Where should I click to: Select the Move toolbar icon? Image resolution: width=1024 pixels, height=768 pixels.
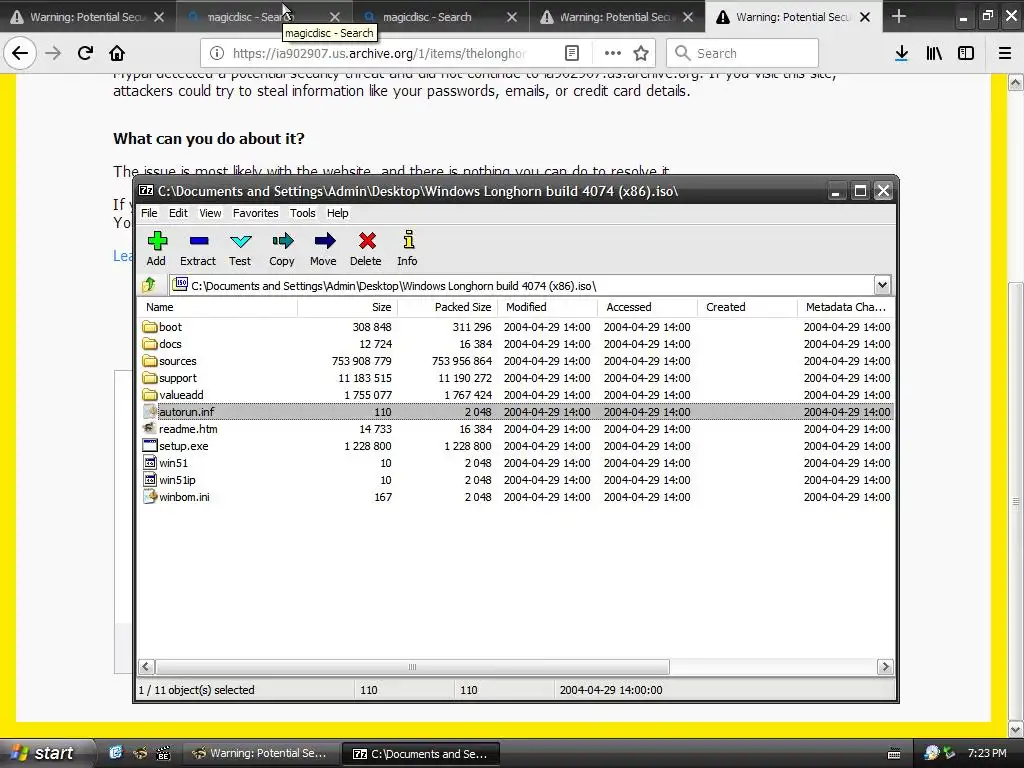[324, 241]
